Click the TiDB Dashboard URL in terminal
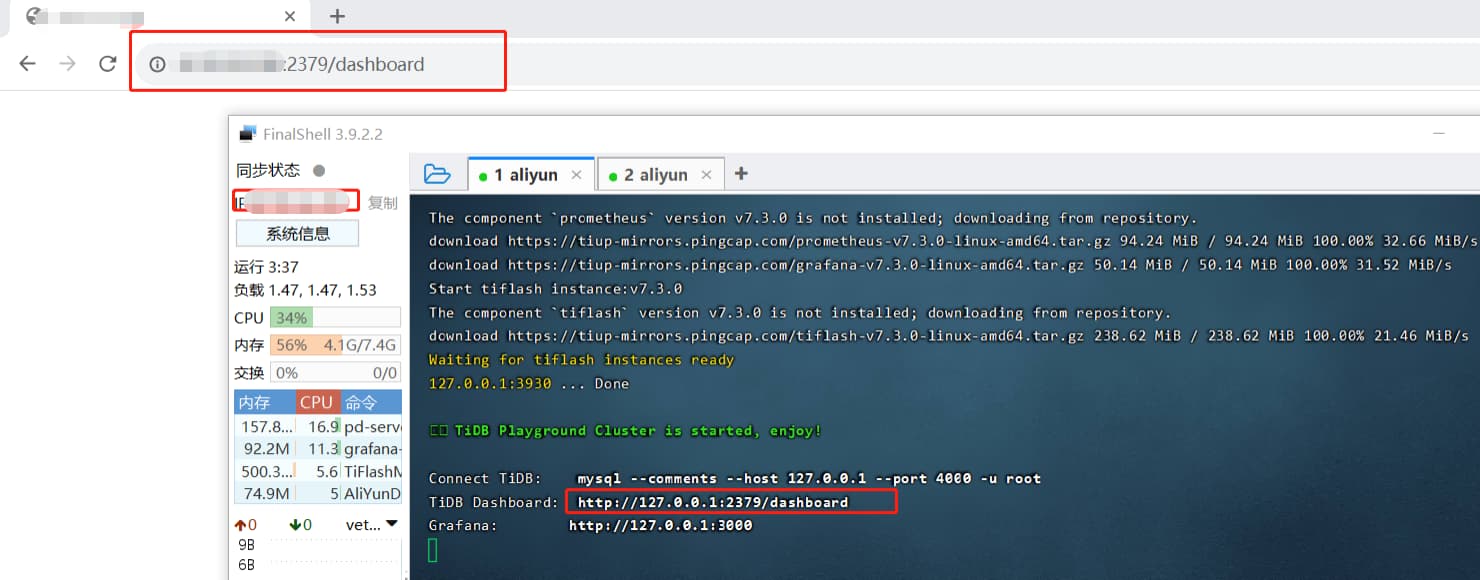The width and height of the screenshot is (1480, 580). [713, 502]
